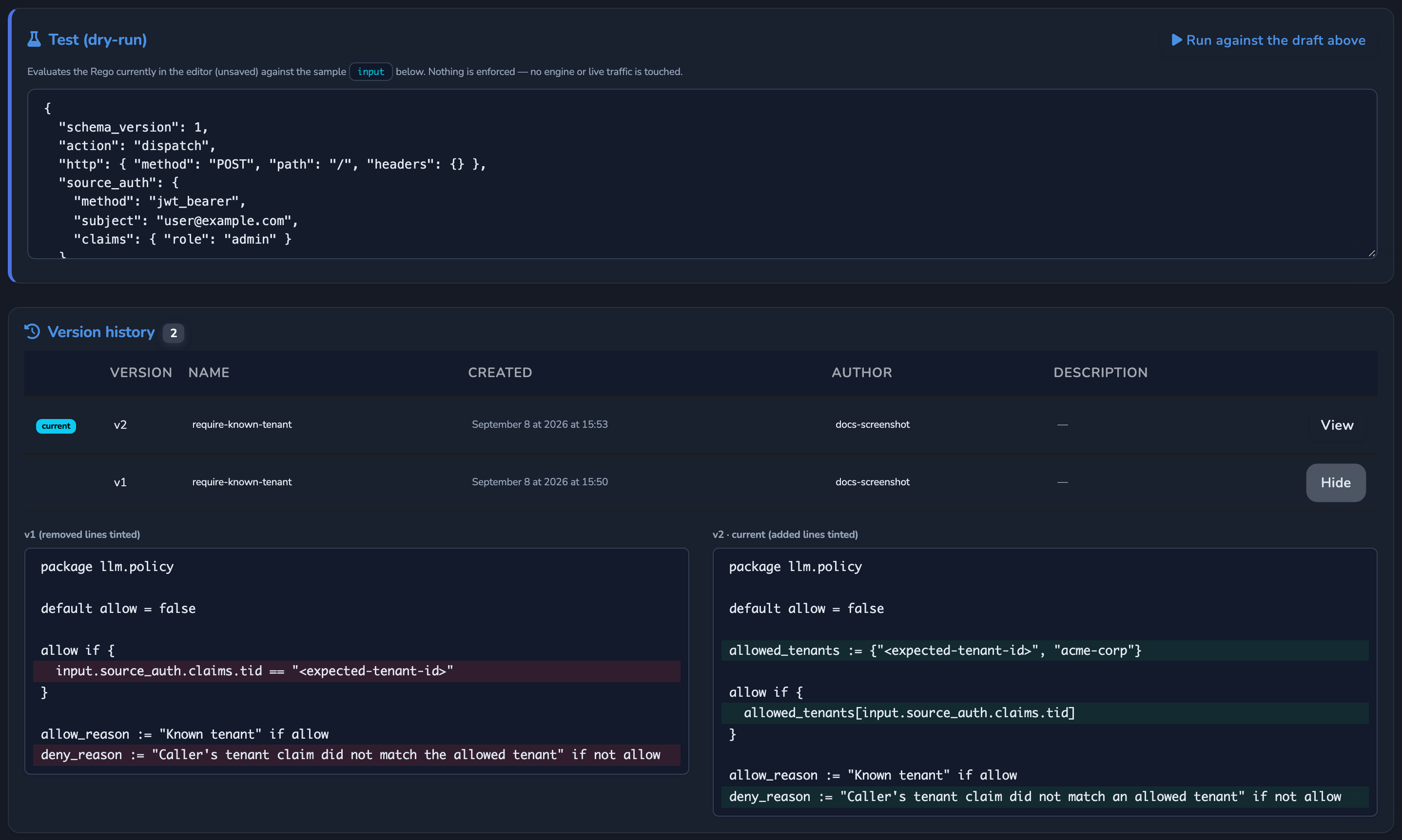Click 'September 8 at 2026 at 15:50' date
Screen dimensions: 1402x840
540,482
